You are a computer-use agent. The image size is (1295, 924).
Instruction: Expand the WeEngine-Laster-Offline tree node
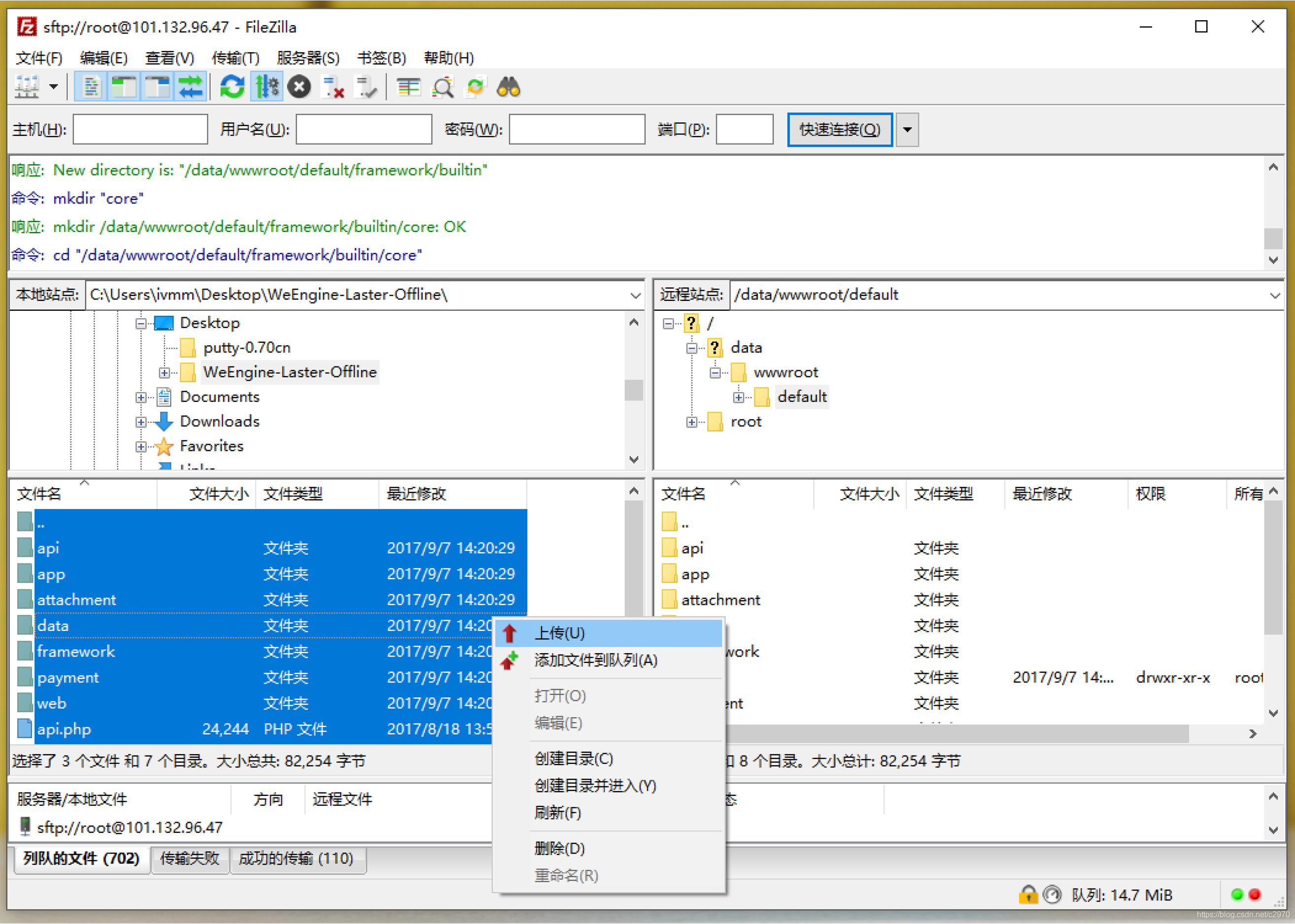click(164, 373)
